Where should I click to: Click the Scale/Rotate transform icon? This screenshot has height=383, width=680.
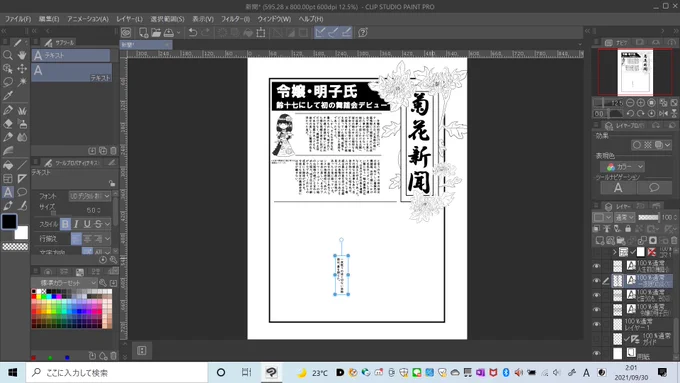coord(261,33)
